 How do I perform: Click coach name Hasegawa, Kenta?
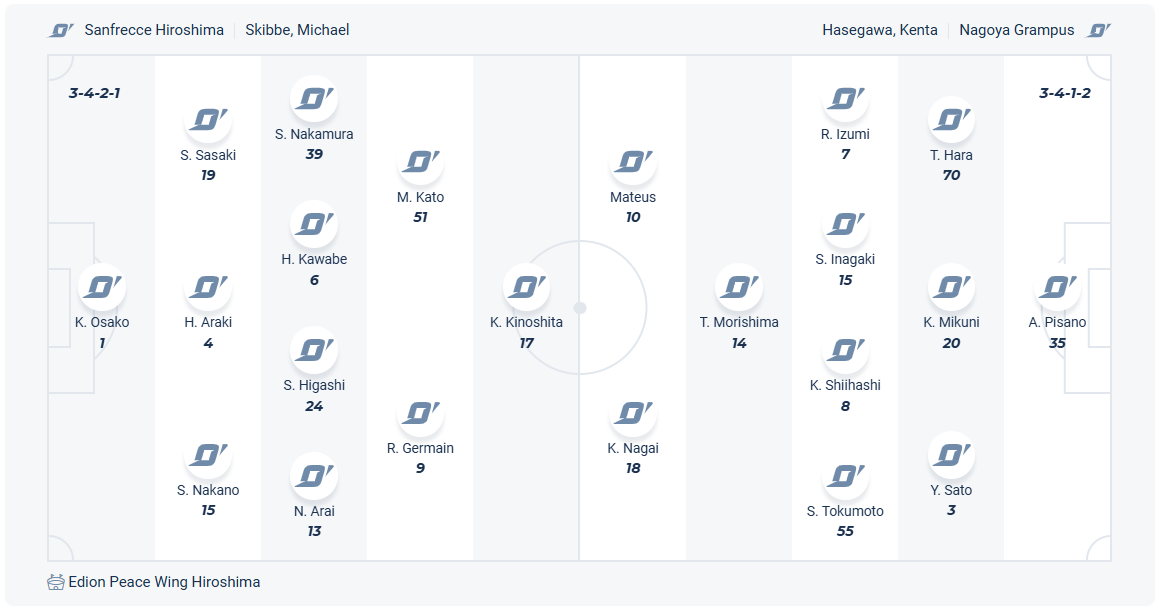pyautogui.click(x=879, y=30)
